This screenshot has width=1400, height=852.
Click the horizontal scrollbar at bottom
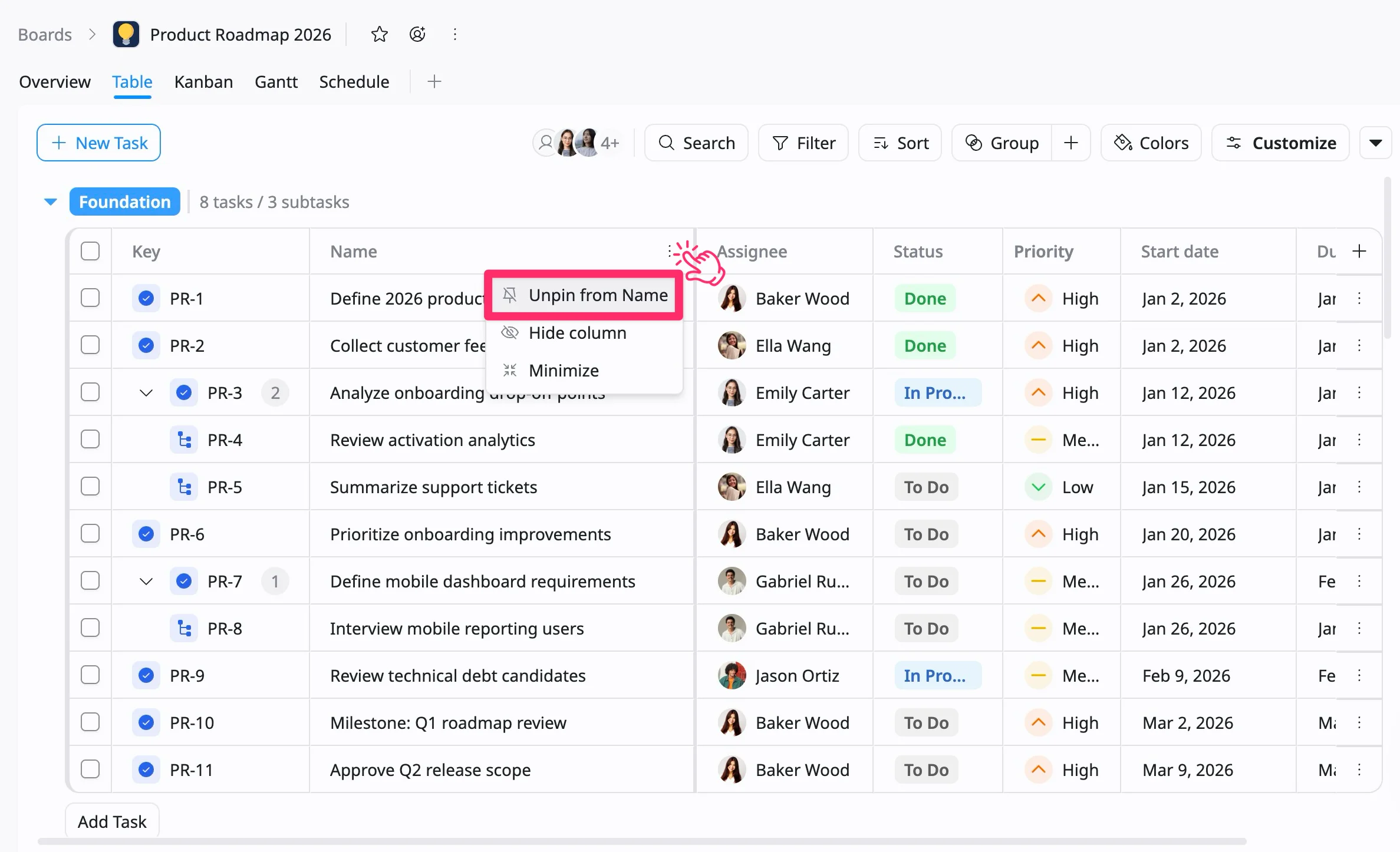(x=642, y=841)
